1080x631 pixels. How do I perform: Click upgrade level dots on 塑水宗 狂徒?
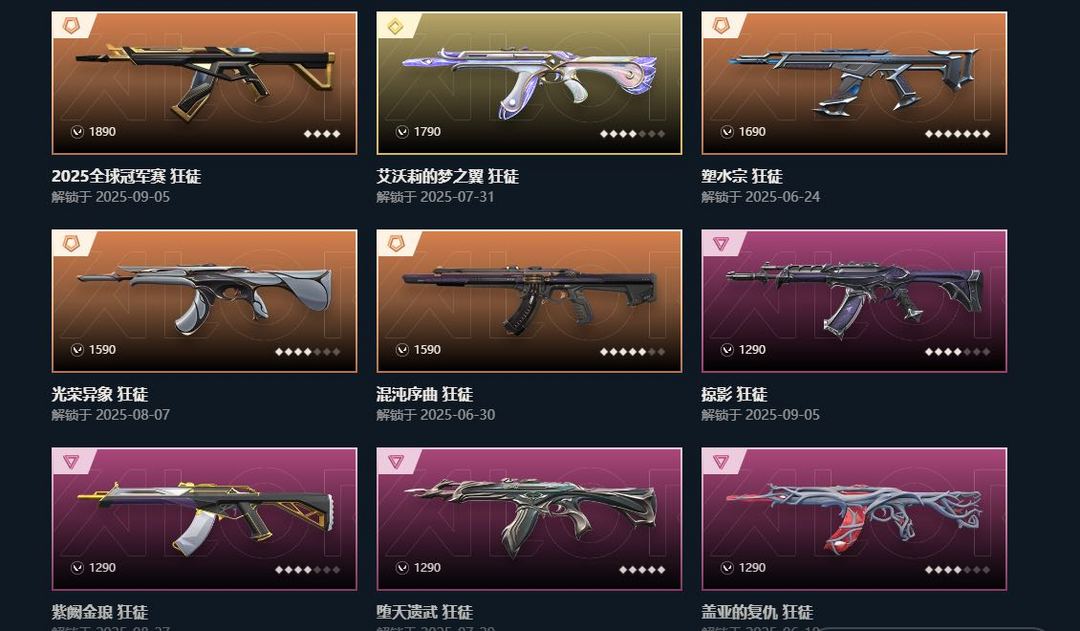click(957, 134)
